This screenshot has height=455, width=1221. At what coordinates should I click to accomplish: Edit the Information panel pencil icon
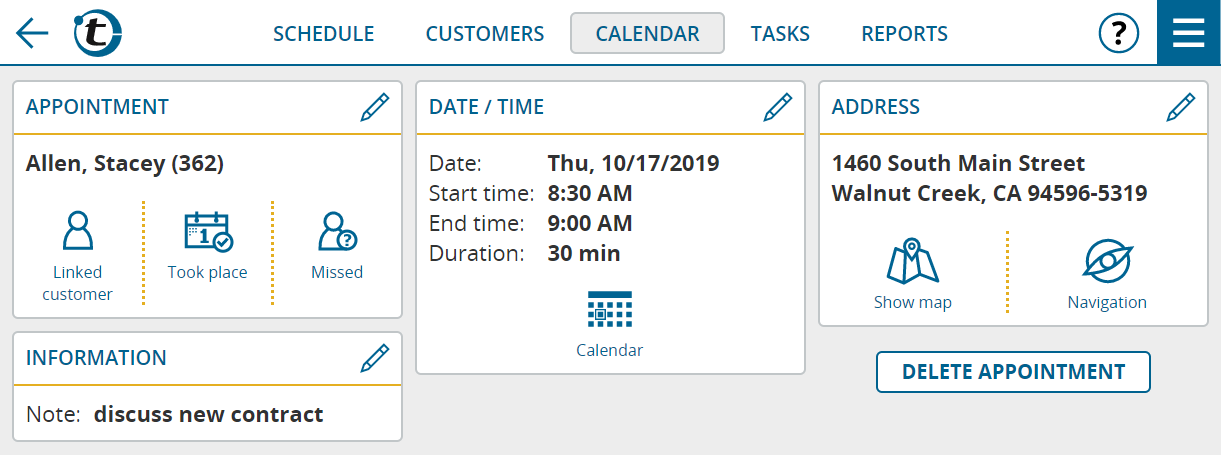(374, 358)
